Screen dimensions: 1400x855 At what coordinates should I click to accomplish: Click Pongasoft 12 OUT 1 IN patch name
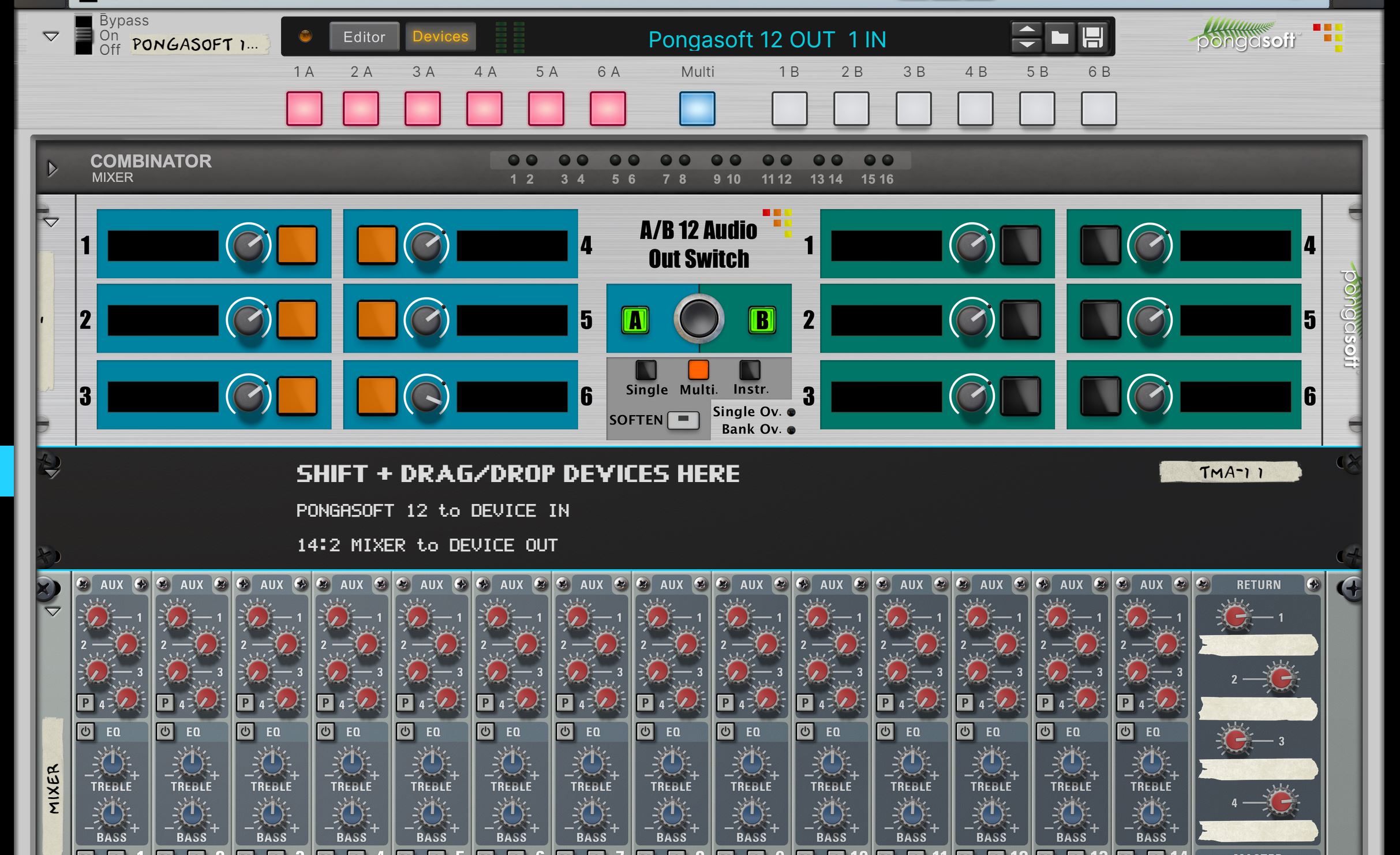click(767, 39)
